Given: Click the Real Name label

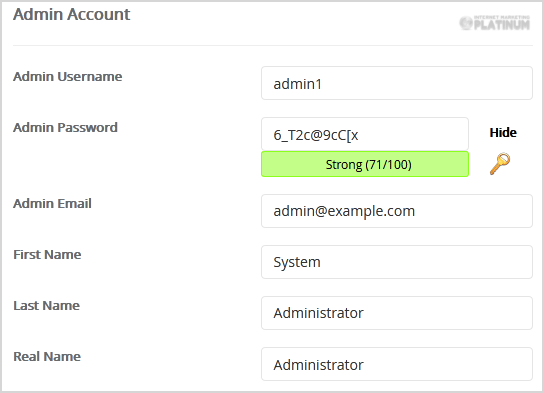Looking at the screenshot, I should click(x=47, y=356).
